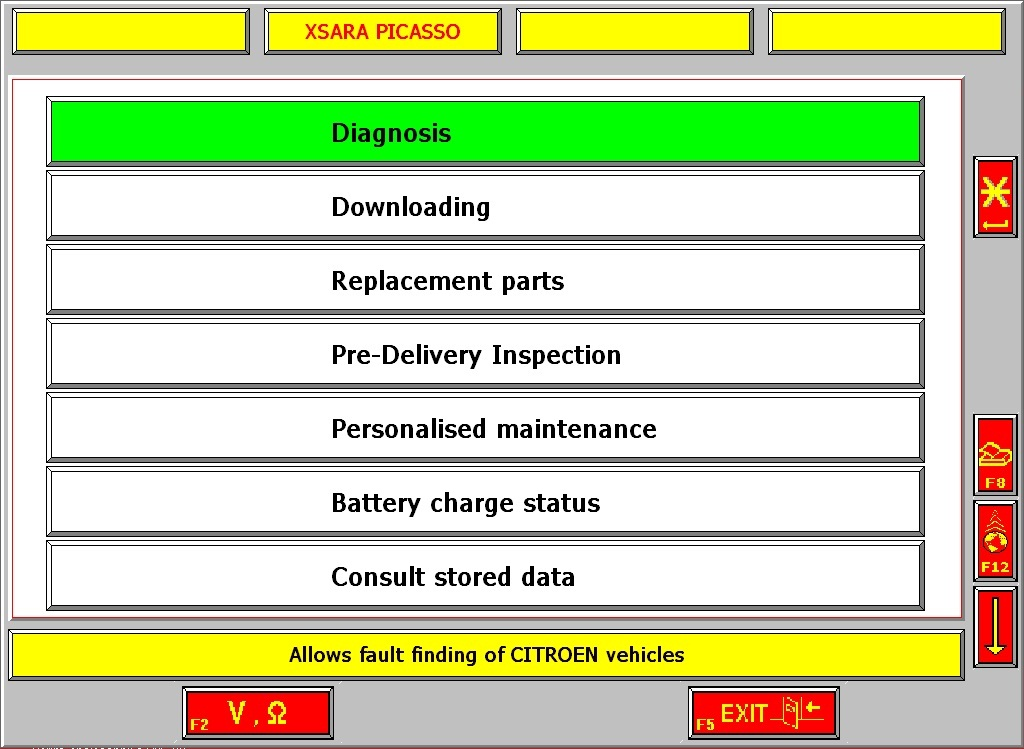
Task: Select the Diagnosis menu entry
Action: pos(485,133)
